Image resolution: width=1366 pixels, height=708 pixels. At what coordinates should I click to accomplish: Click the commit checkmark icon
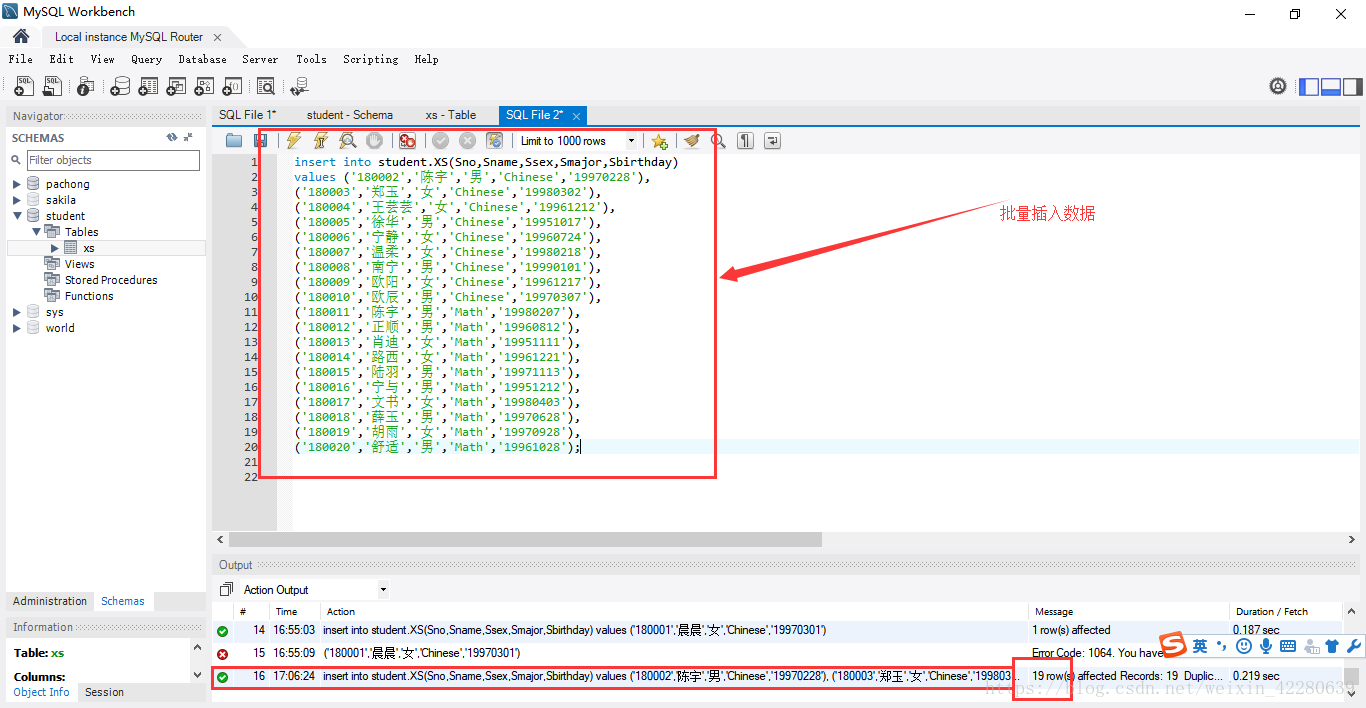(x=440, y=141)
